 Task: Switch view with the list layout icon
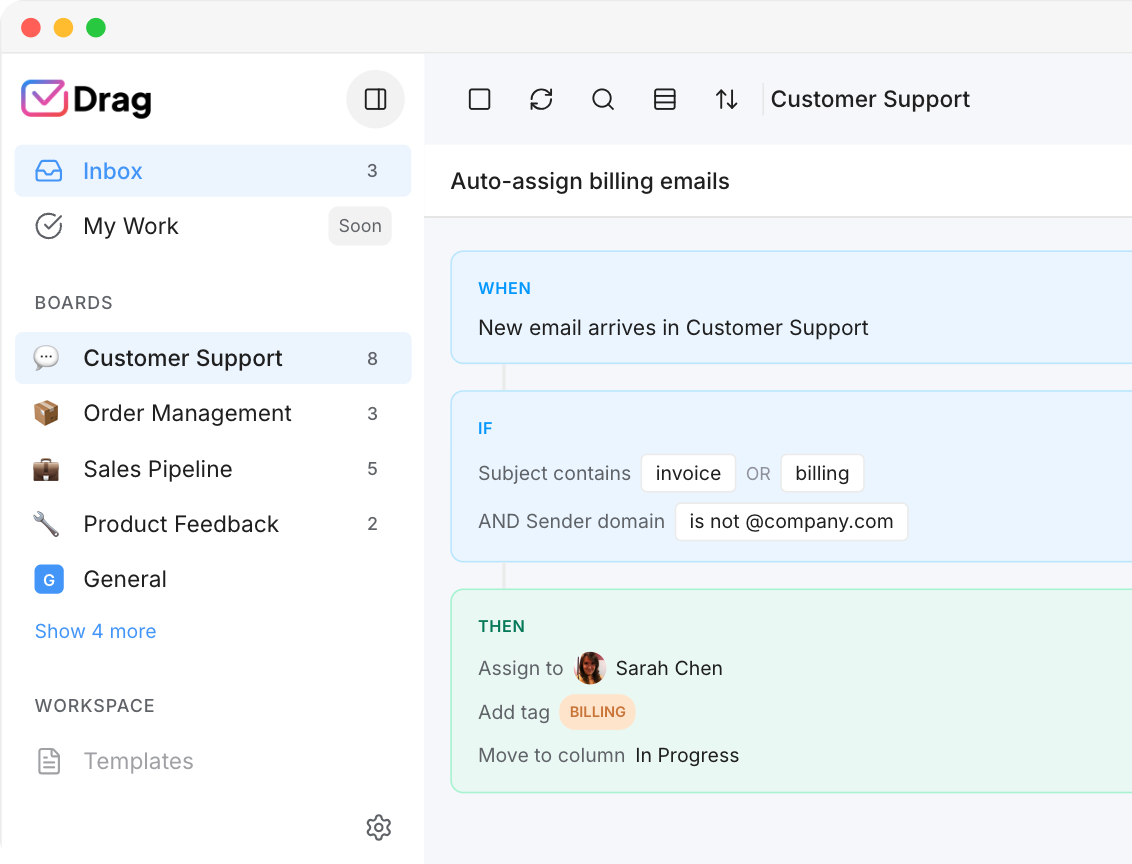pos(665,99)
